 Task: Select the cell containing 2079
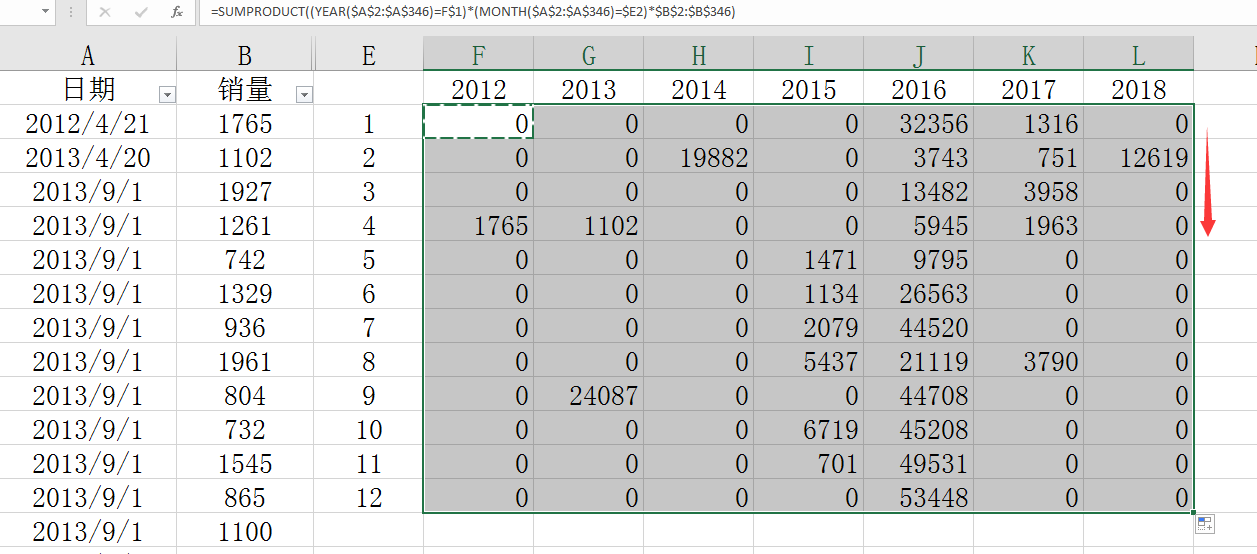809,327
